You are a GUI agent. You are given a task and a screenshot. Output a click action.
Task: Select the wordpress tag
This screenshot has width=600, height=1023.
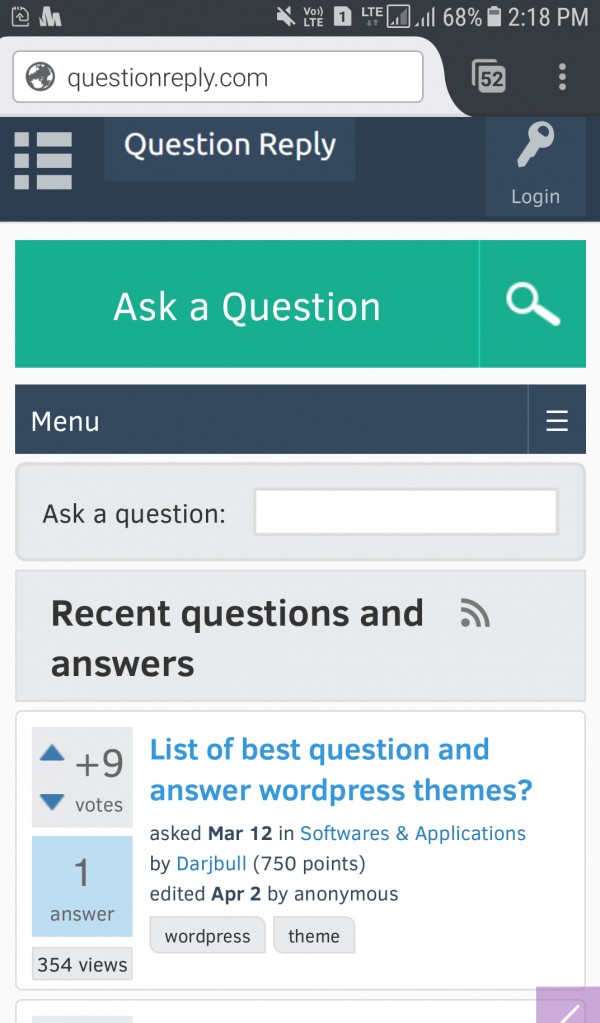207,936
